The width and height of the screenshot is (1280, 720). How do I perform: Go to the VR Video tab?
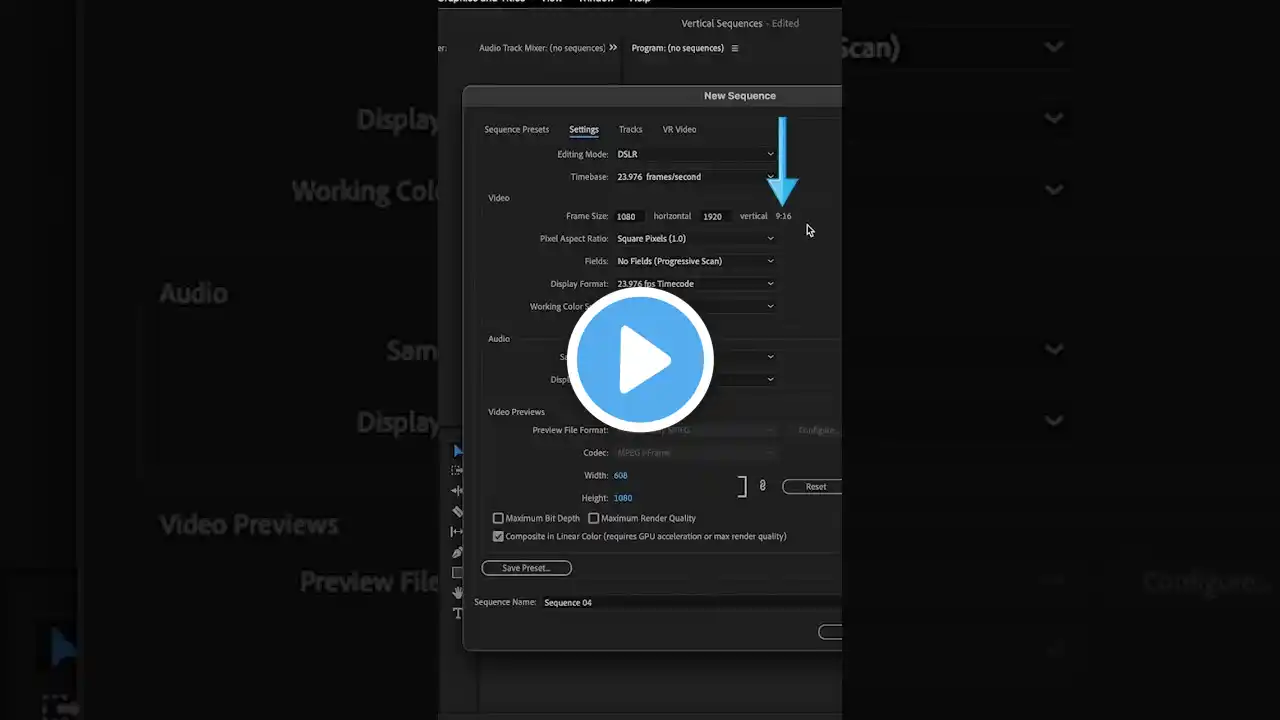(679, 129)
